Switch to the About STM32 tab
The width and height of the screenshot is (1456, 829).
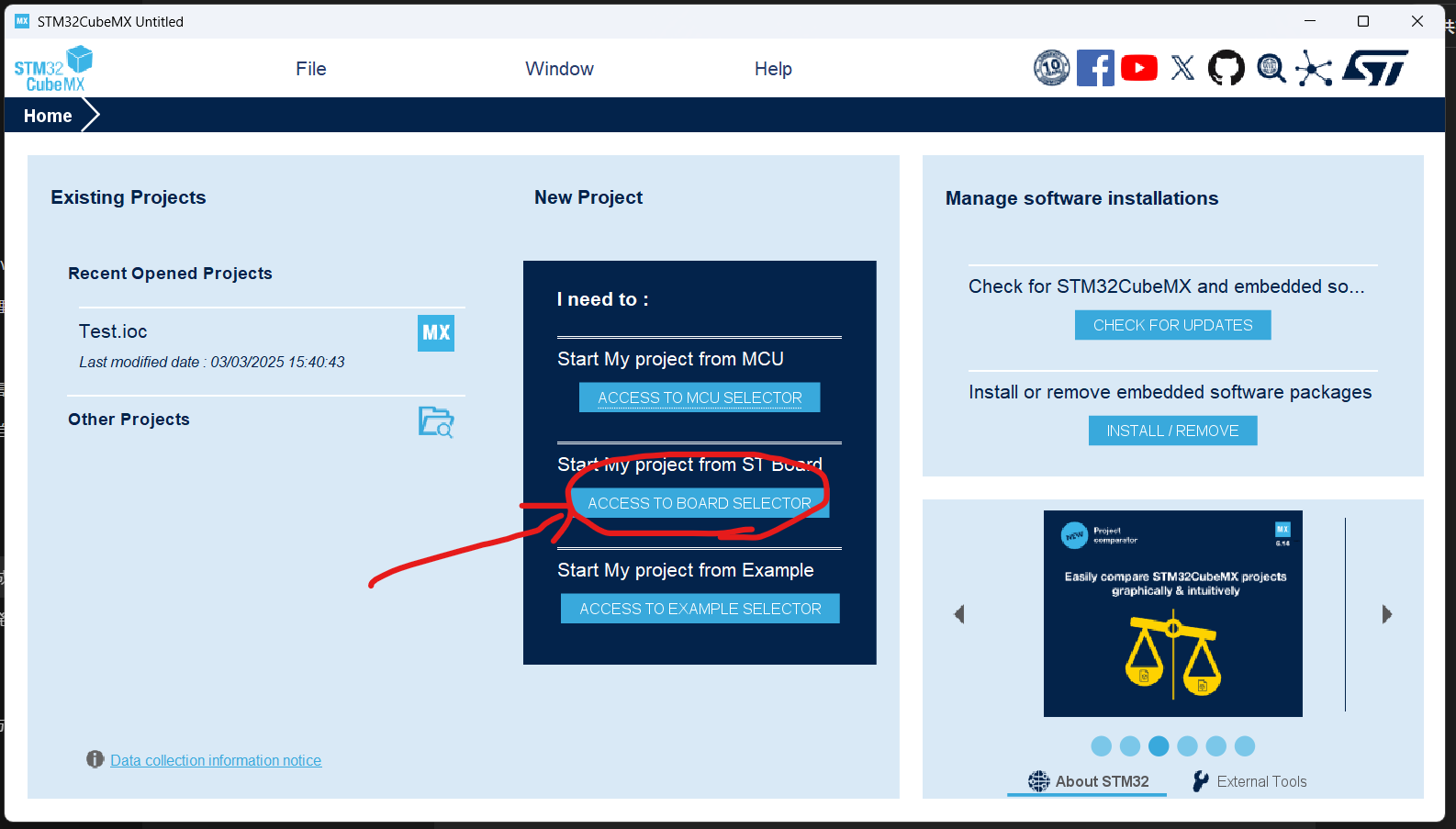[1088, 781]
